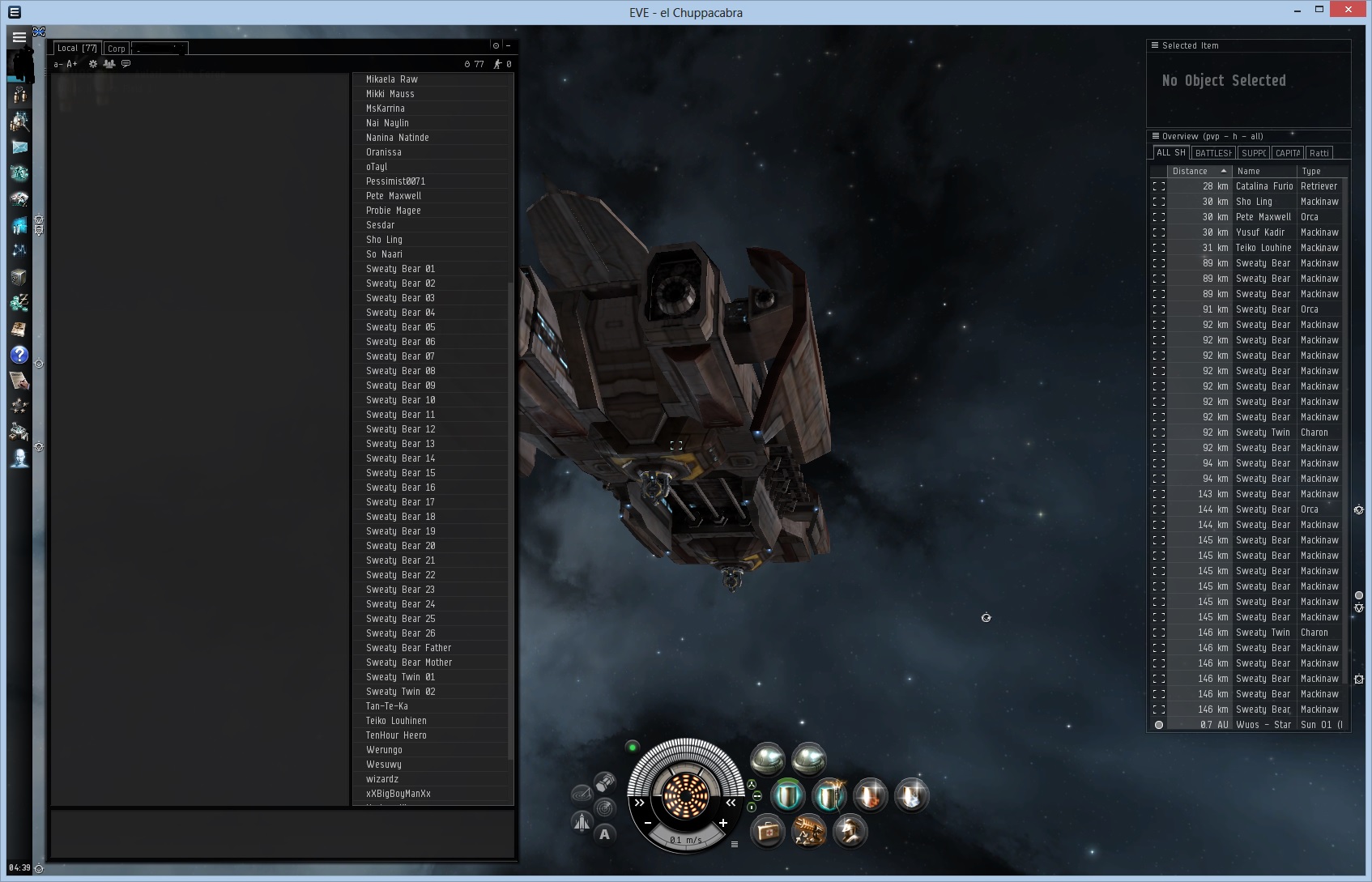Activate the first mining drone module
The height and width of the screenshot is (882, 1372).
767,759
